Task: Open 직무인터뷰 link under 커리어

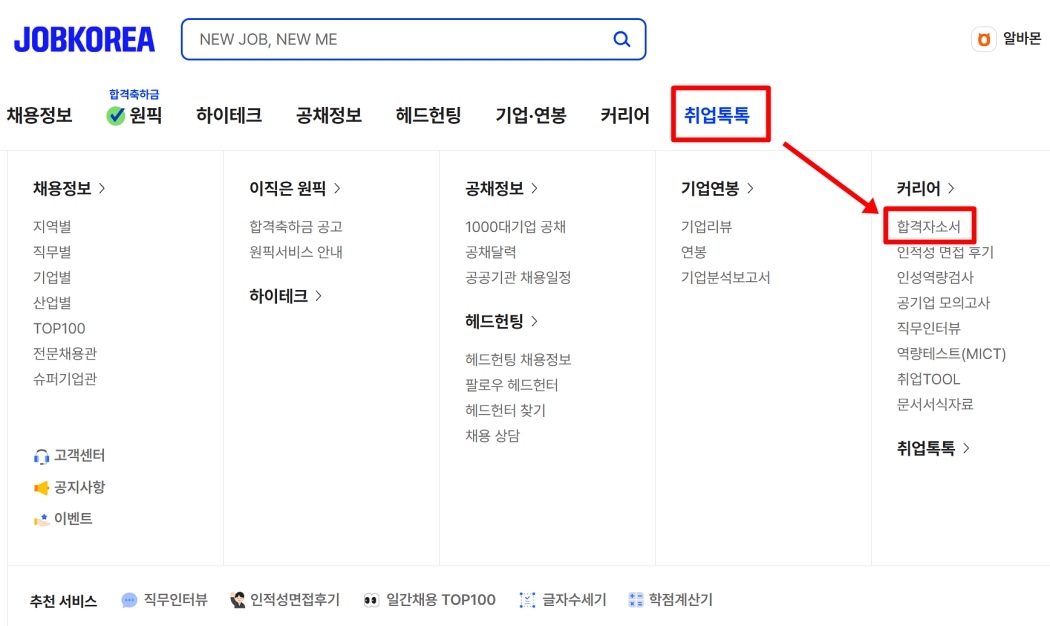Action: pyautogui.click(x=929, y=328)
